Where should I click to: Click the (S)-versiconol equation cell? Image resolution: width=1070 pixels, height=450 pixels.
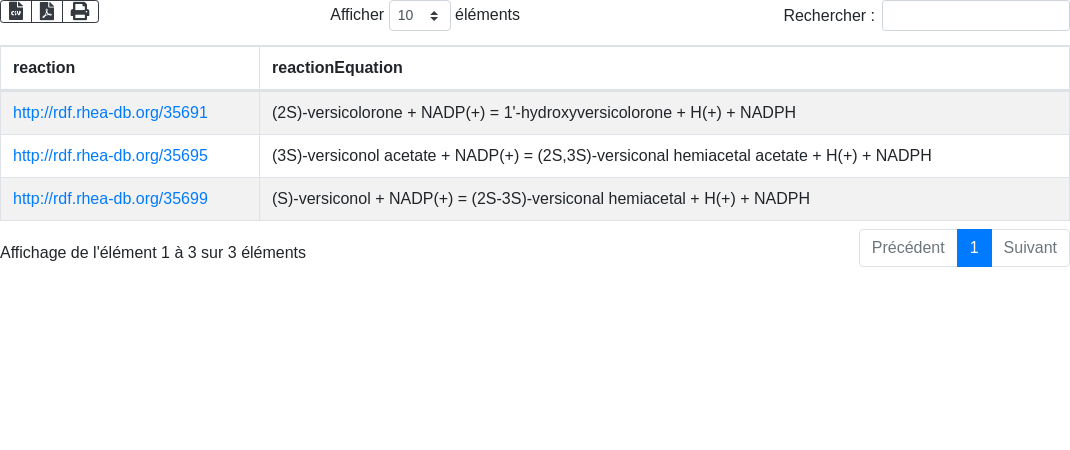(540, 199)
